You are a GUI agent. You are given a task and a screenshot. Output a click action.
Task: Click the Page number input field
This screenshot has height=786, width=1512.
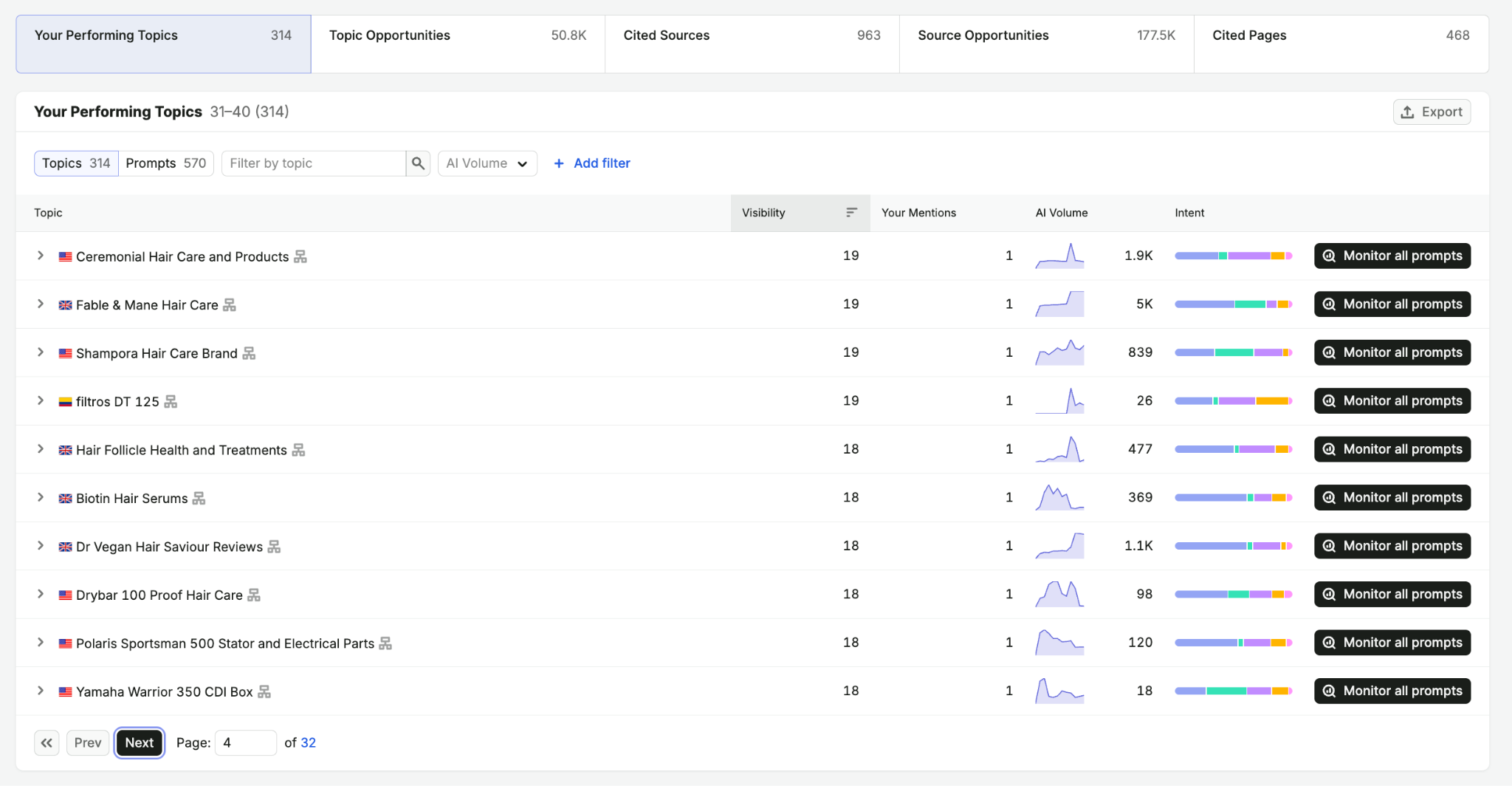tap(245, 743)
